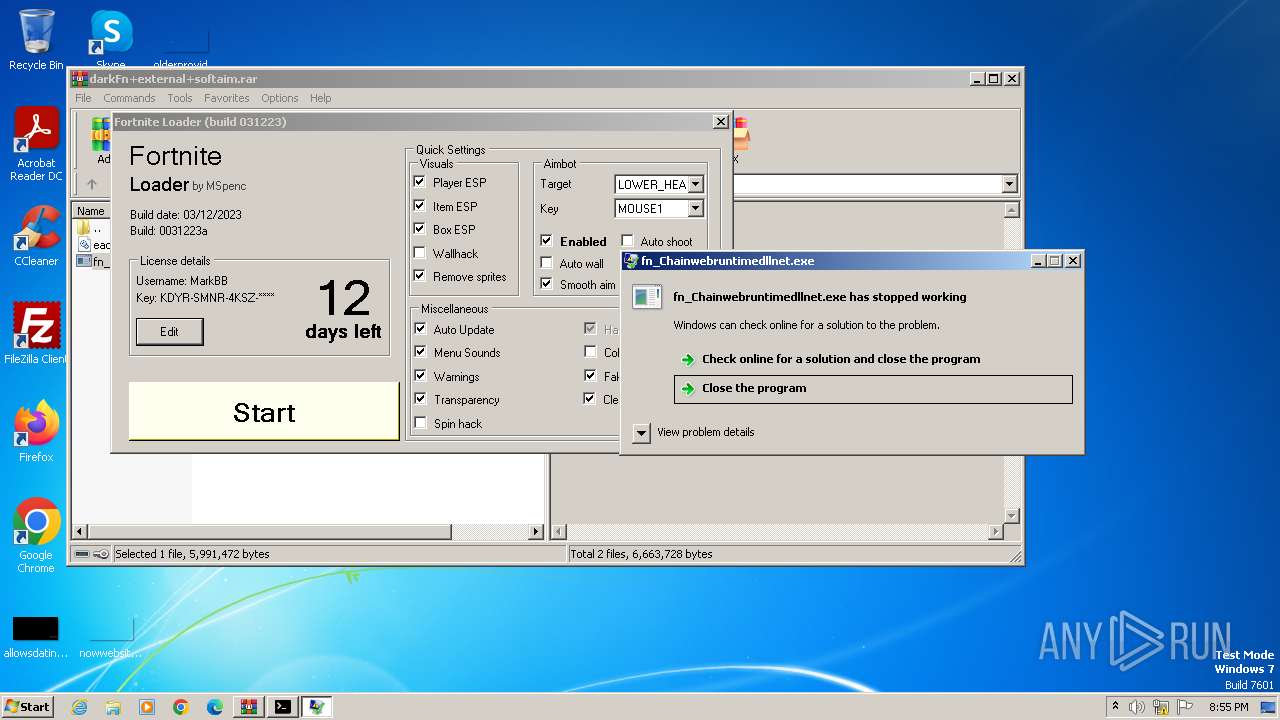Disable the Smooth aim checkbox

point(546,284)
